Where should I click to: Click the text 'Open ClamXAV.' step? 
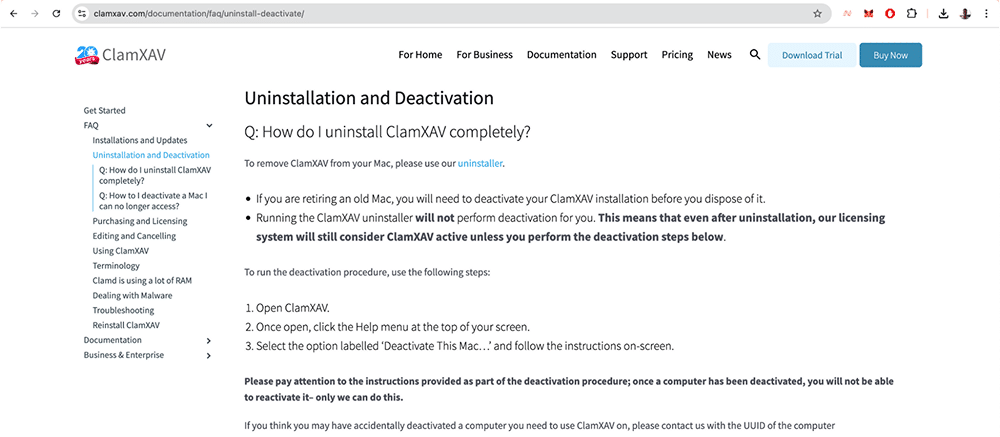point(293,308)
